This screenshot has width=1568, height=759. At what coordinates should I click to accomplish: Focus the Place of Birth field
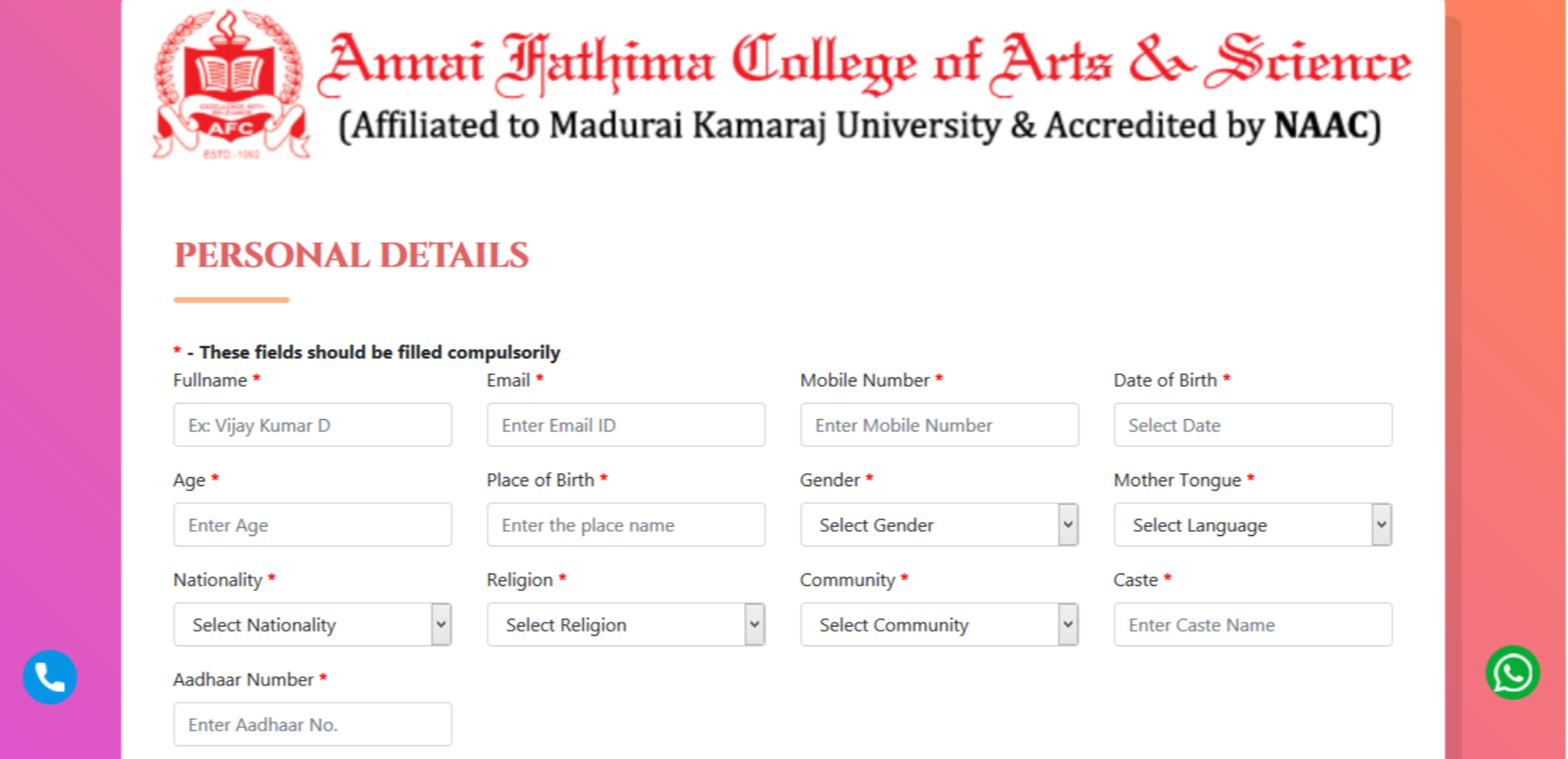pos(626,525)
